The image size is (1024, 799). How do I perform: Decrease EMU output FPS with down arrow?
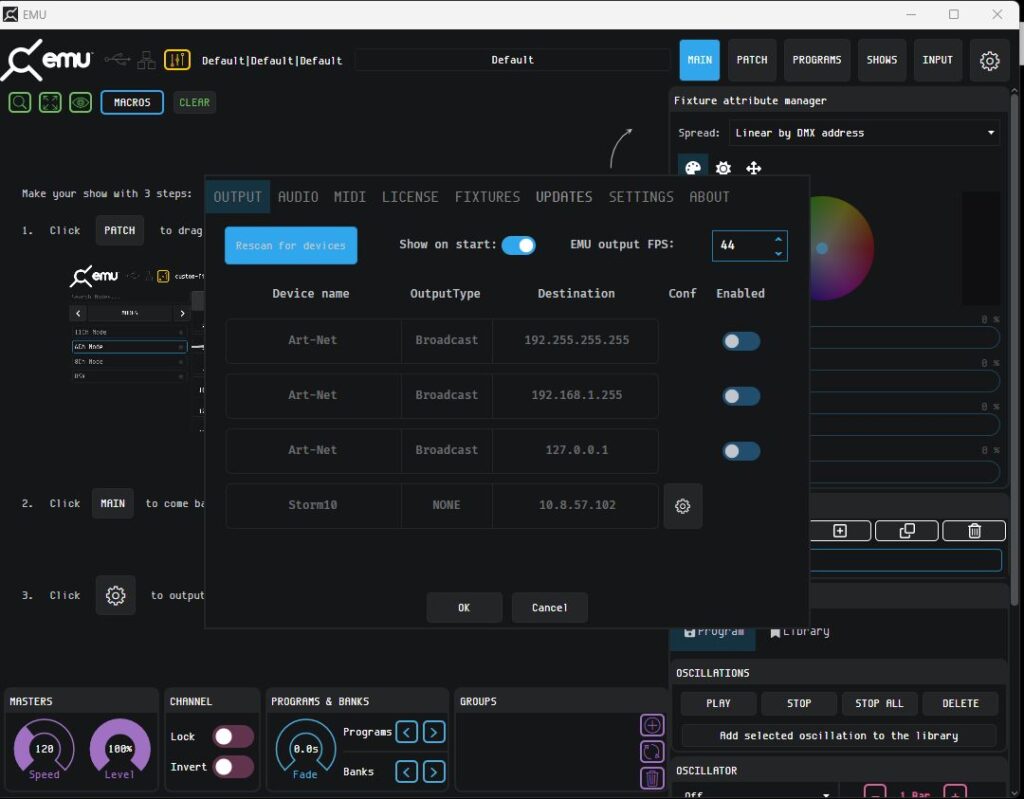point(778,253)
